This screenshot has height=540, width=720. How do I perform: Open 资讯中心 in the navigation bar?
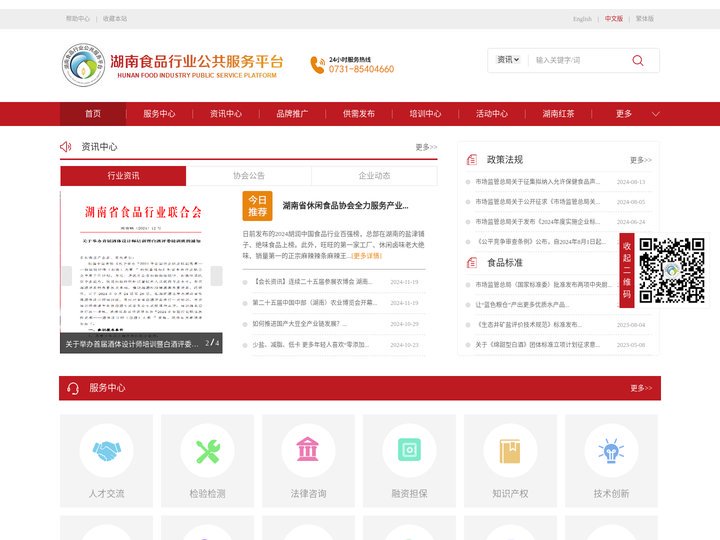tap(225, 113)
